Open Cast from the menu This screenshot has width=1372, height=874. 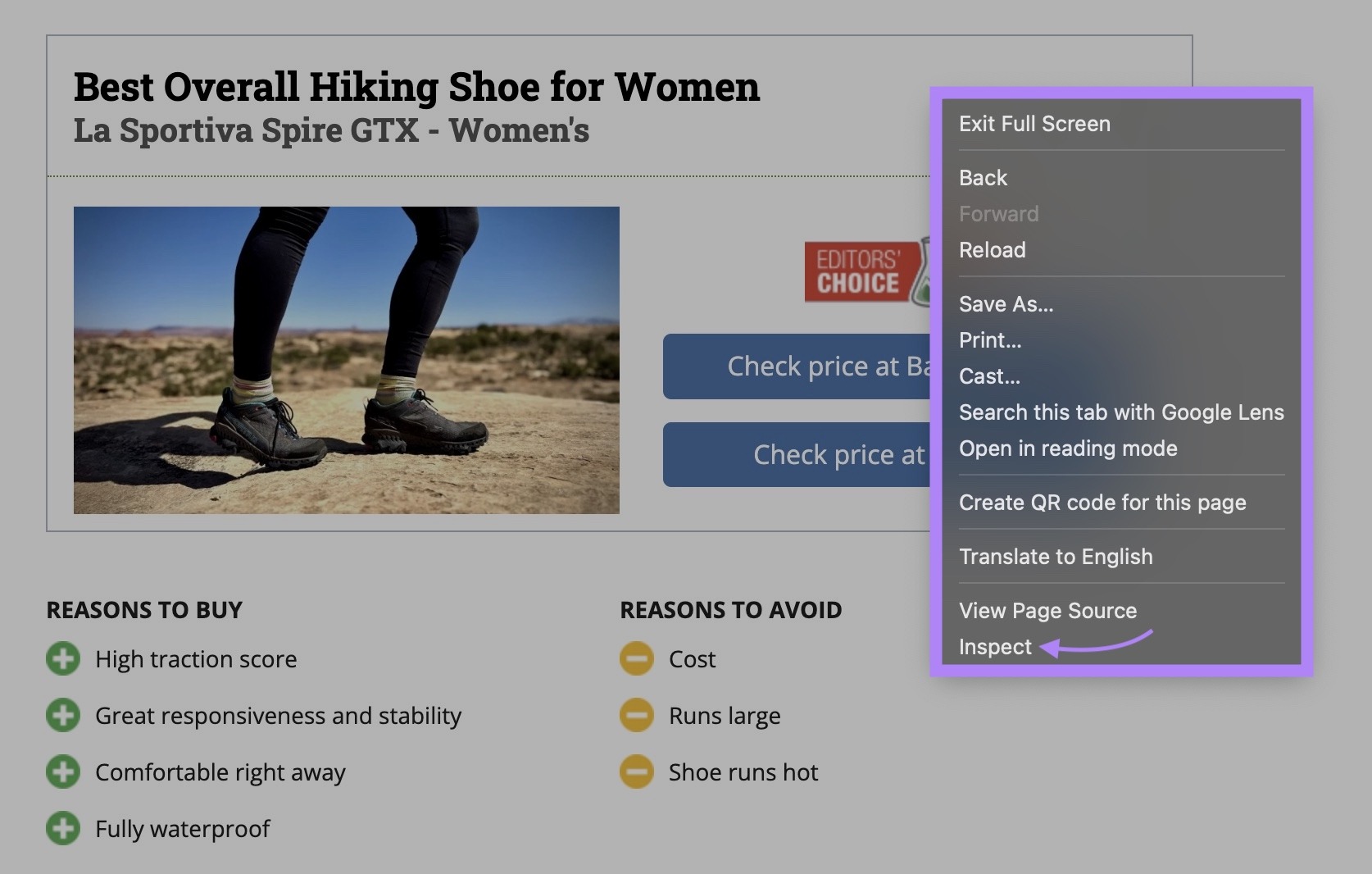[x=990, y=376]
